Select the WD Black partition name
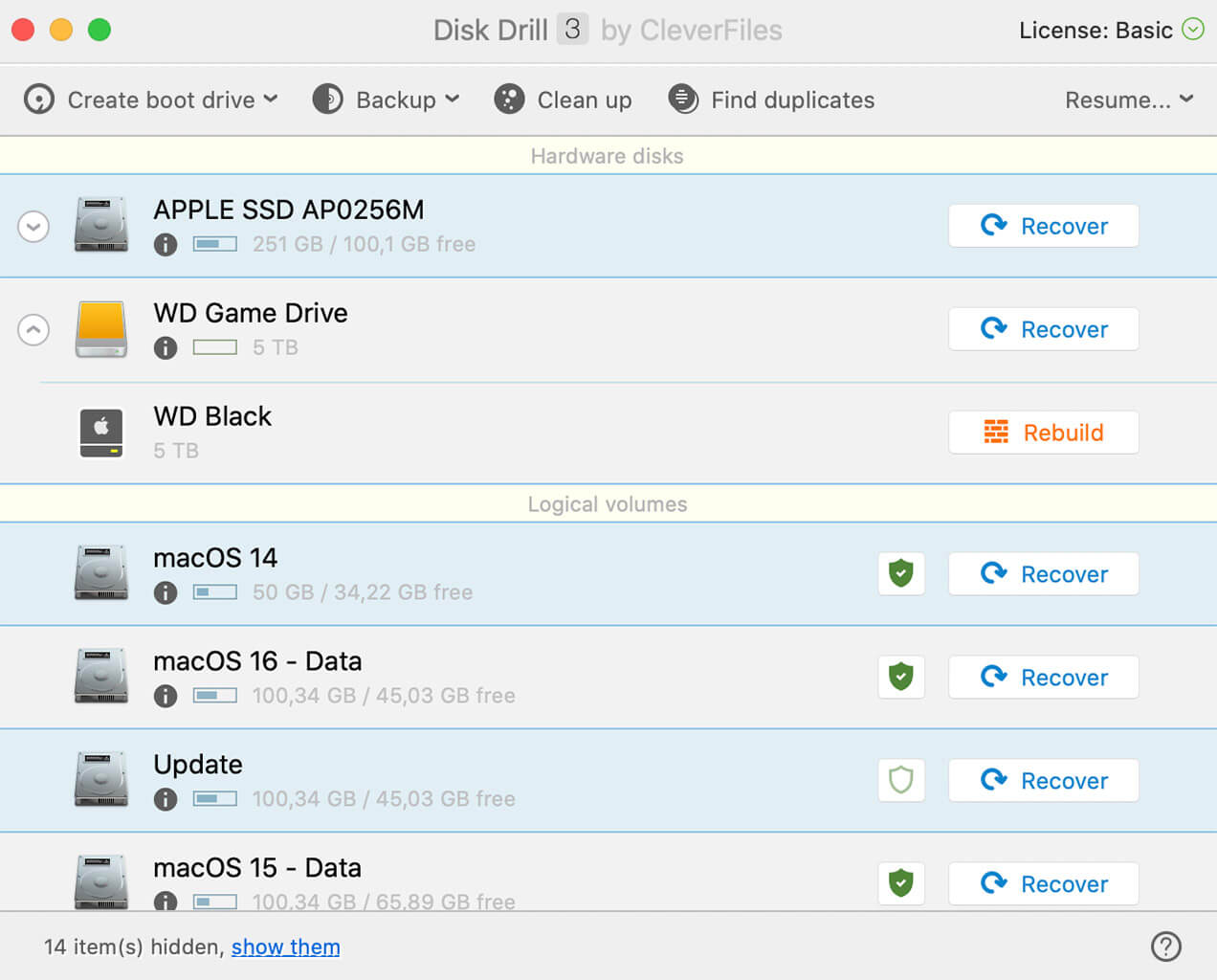Image resolution: width=1217 pixels, height=980 pixels. 212,416
